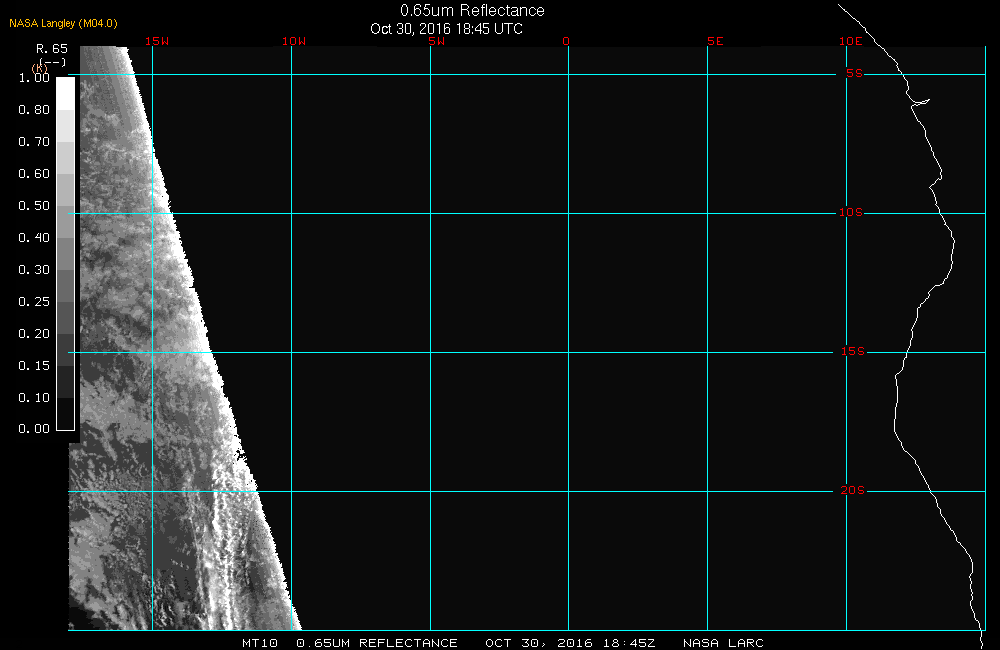Select the 10S latitude label
The width and height of the screenshot is (1000, 650).
852,213
